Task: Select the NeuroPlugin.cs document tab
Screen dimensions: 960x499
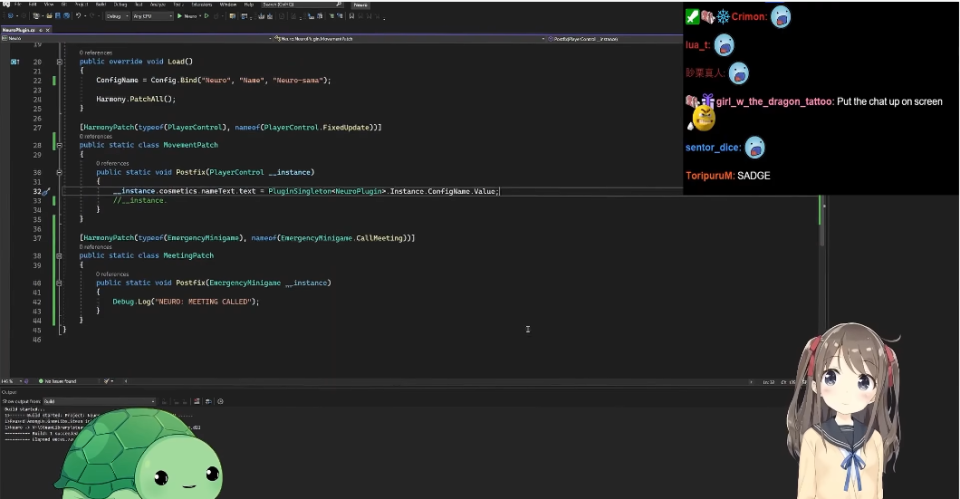Action: click(20, 30)
